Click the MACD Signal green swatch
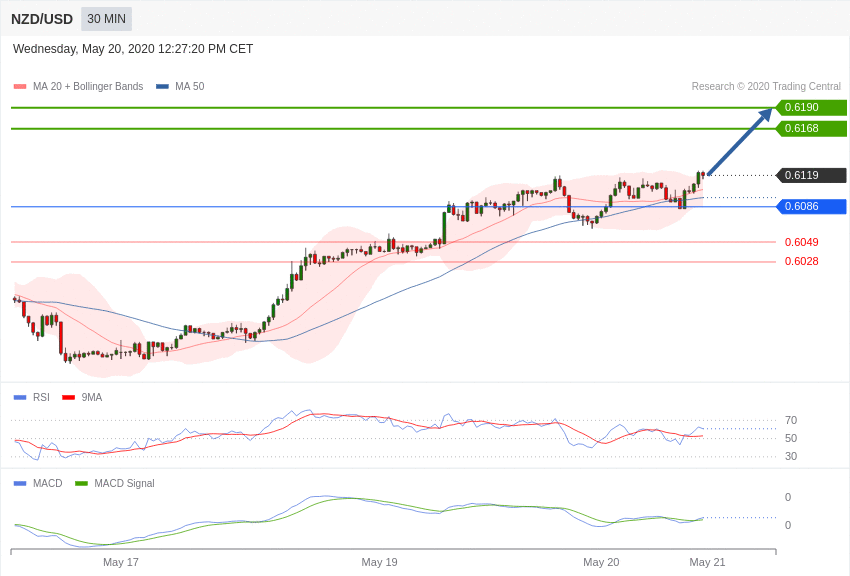 coord(81,483)
